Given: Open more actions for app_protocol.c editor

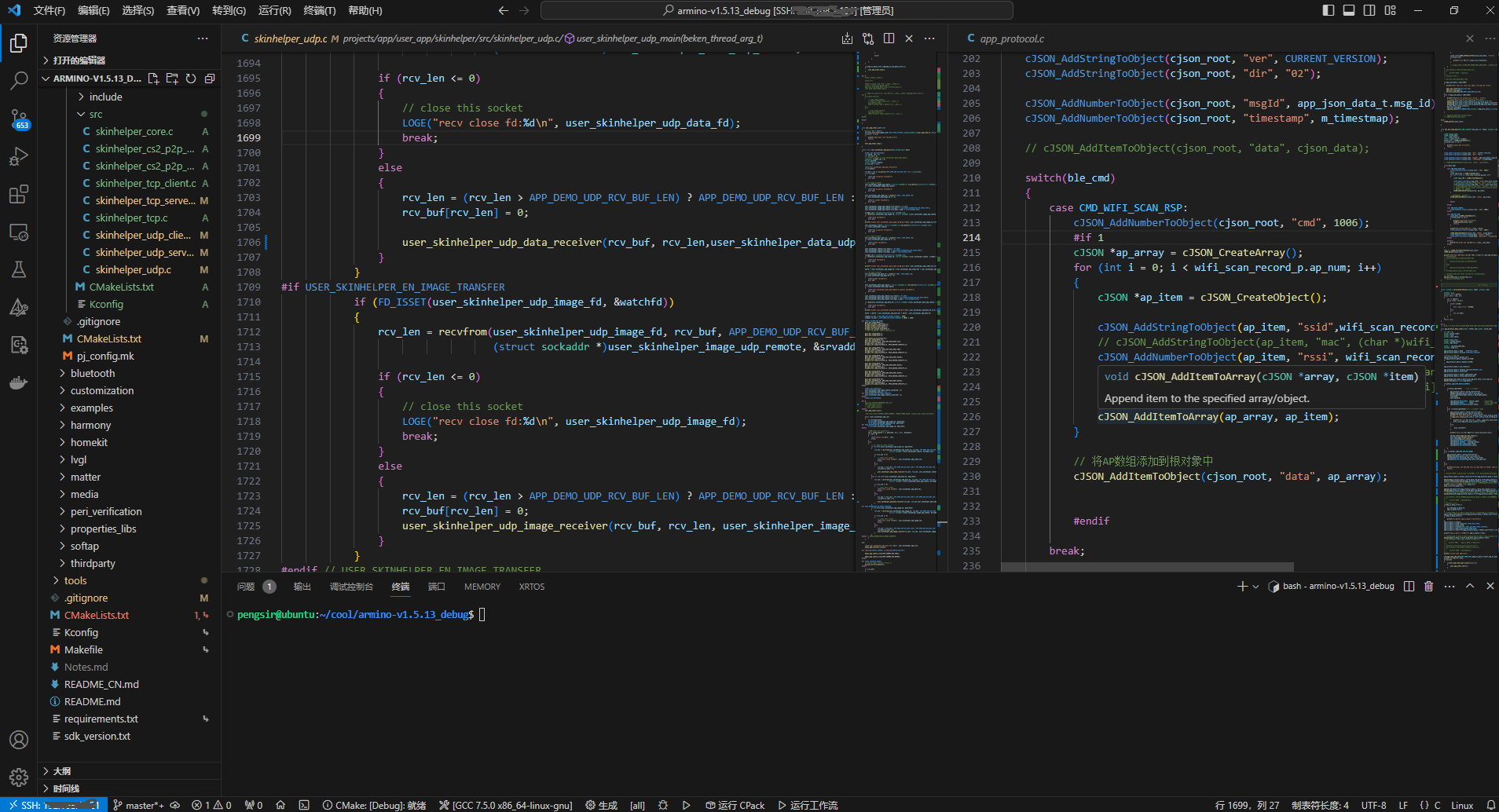Looking at the screenshot, I should (1490, 38).
